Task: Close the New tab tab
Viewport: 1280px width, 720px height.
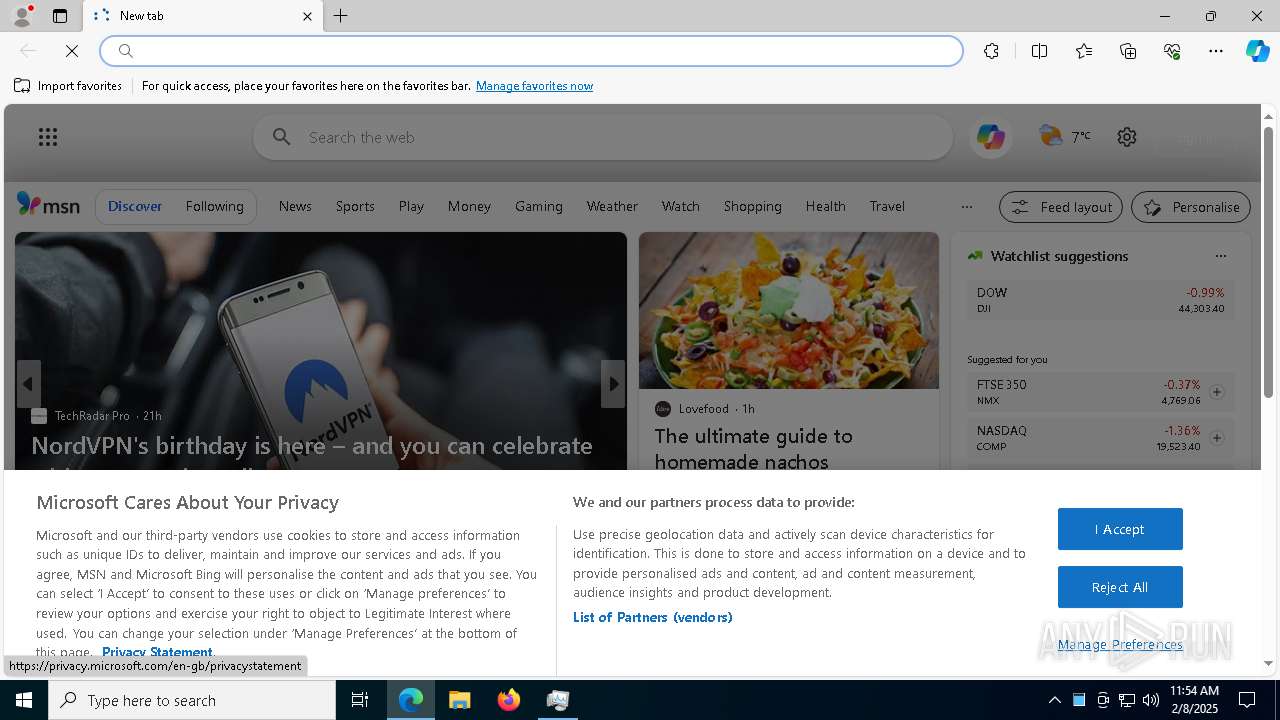Action: (307, 16)
